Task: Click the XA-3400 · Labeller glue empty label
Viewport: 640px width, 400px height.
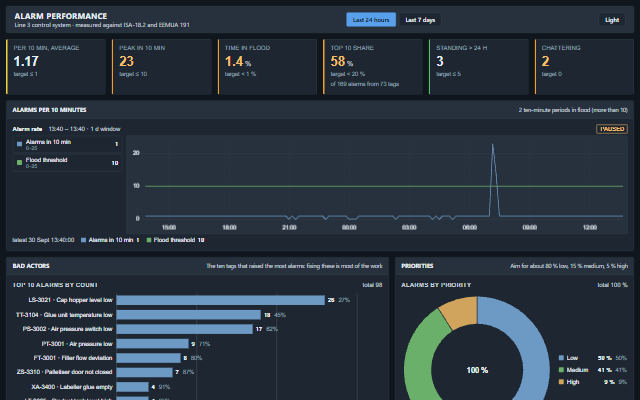Action: [72, 387]
